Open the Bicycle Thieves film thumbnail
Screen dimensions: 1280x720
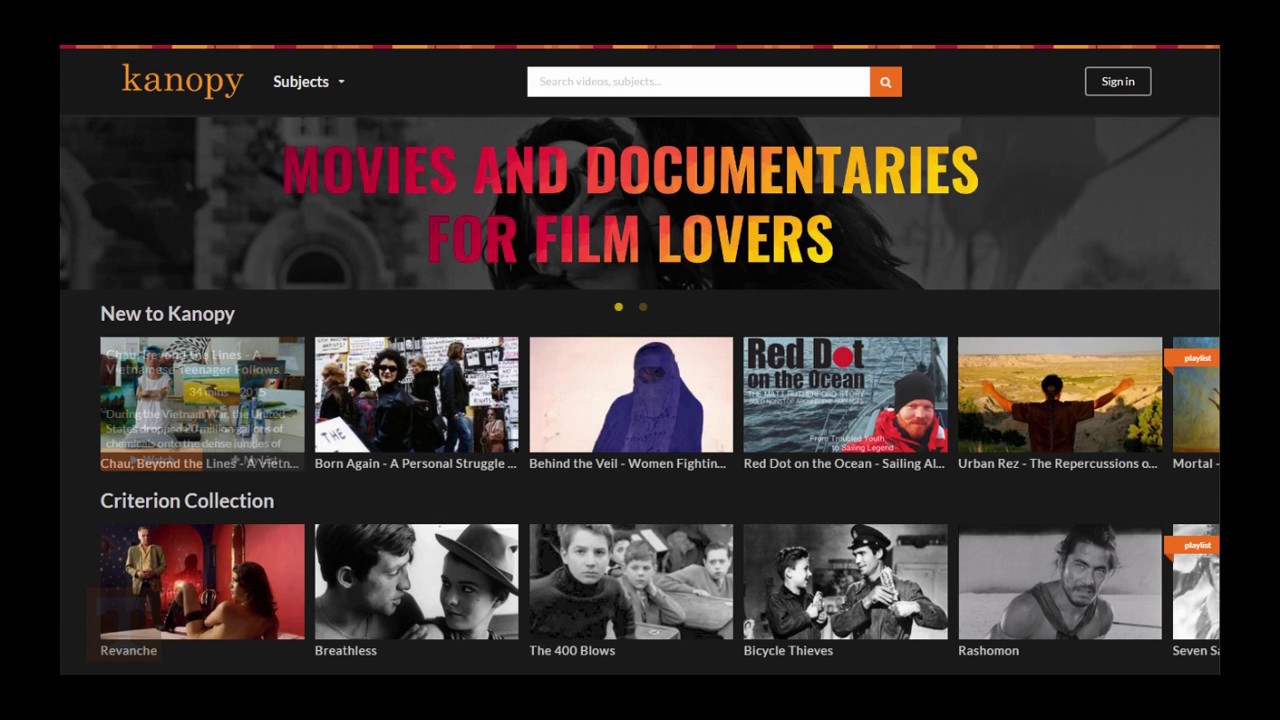click(x=845, y=582)
